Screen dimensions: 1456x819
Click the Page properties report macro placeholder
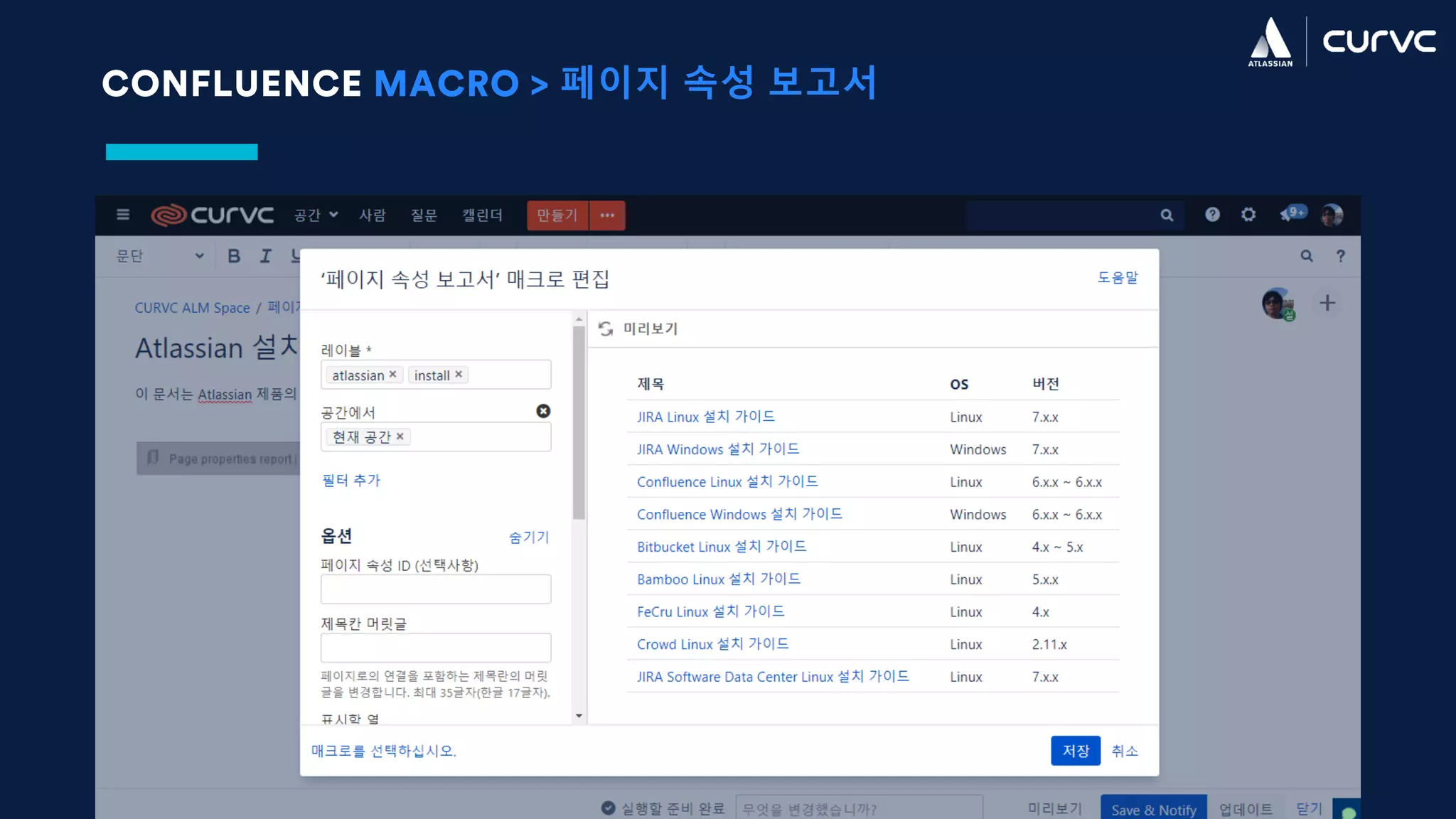[x=219, y=459]
